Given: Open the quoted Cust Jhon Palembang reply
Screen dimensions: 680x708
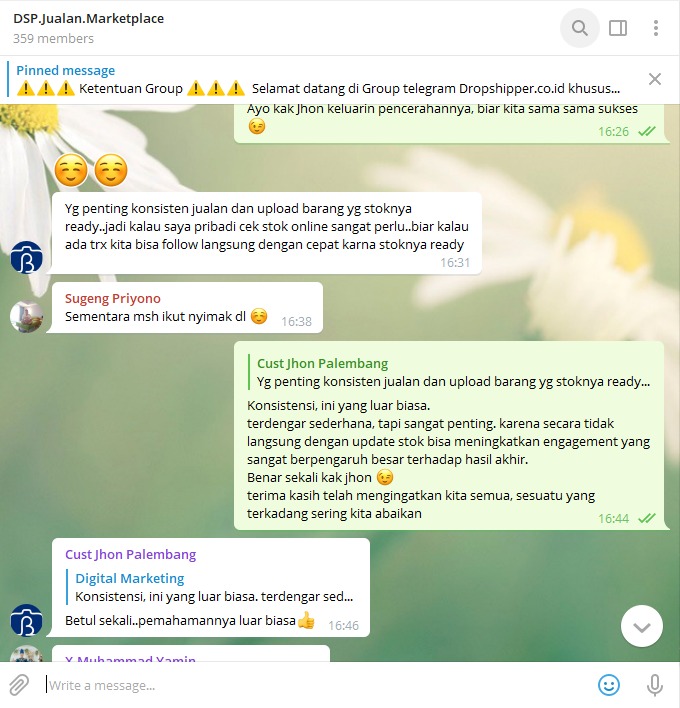Looking at the screenshot, I should (x=450, y=373).
